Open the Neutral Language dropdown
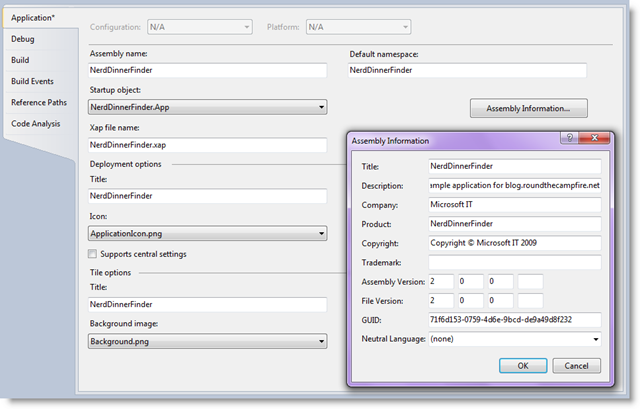Screen dimensions: 640x409 coord(515,339)
